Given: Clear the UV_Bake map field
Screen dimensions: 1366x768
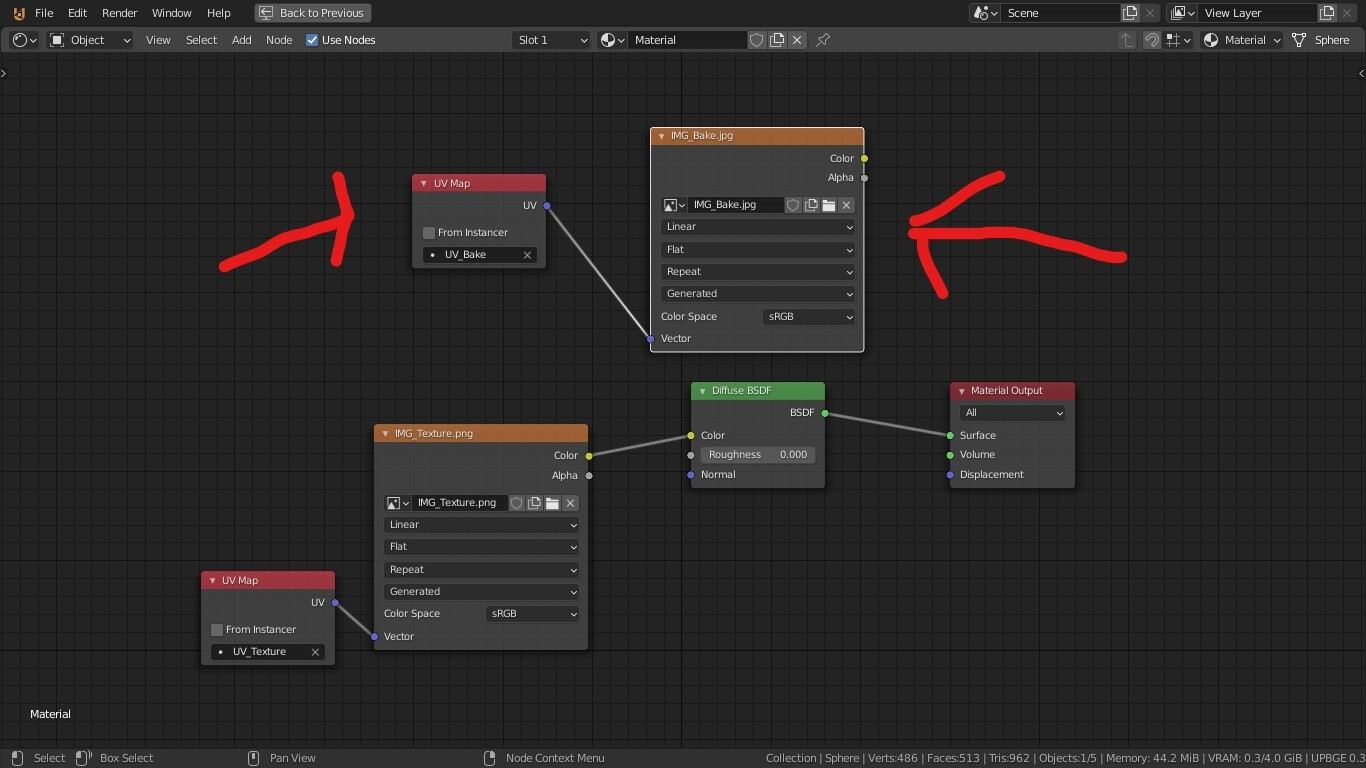Looking at the screenshot, I should (527, 255).
